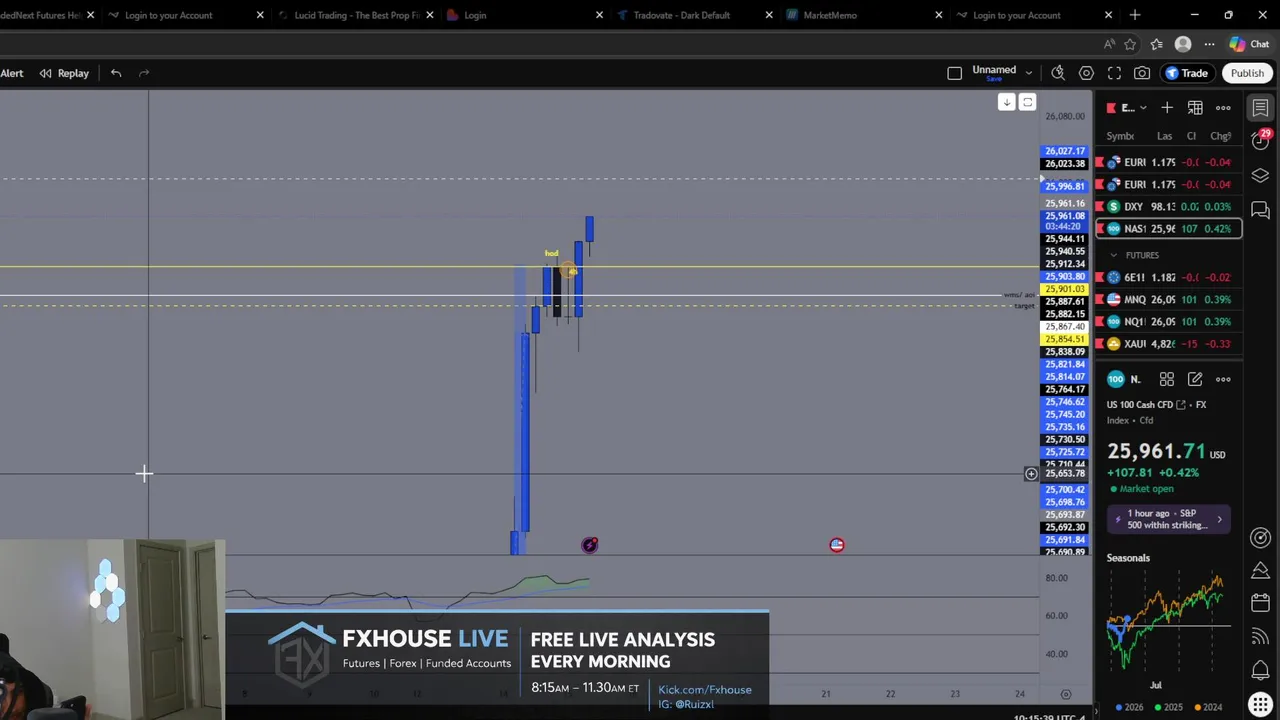Open chart time axis settings gear

pyautogui.click(x=1066, y=694)
